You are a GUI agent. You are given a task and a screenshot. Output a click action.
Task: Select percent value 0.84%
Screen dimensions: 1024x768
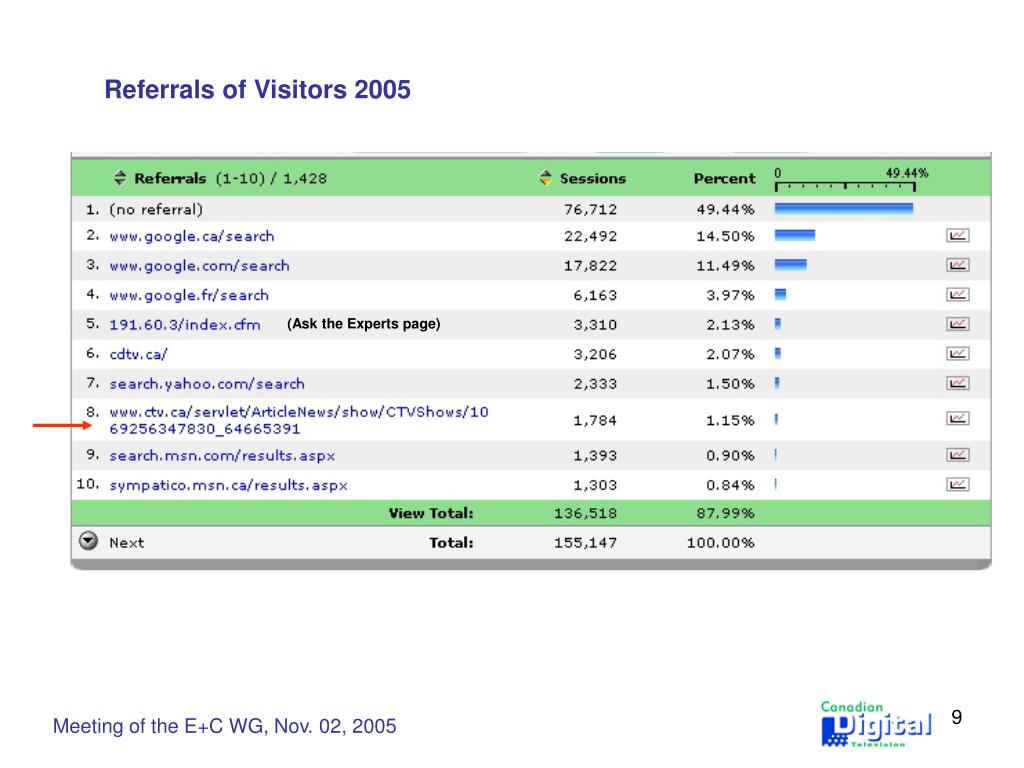[x=730, y=485]
